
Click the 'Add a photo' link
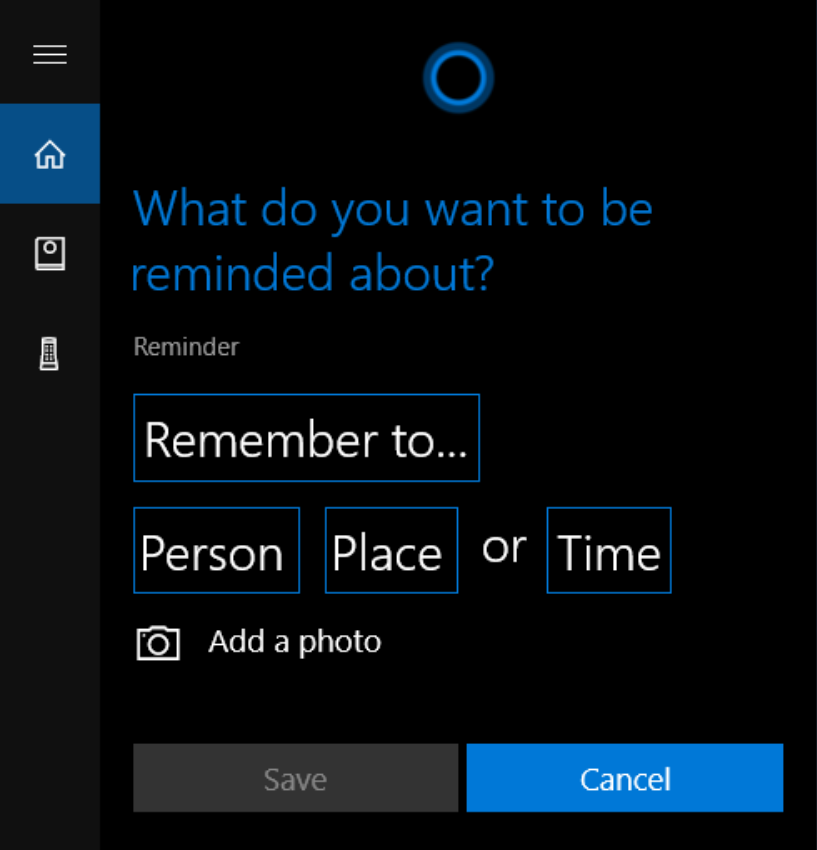click(x=294, y=642)
